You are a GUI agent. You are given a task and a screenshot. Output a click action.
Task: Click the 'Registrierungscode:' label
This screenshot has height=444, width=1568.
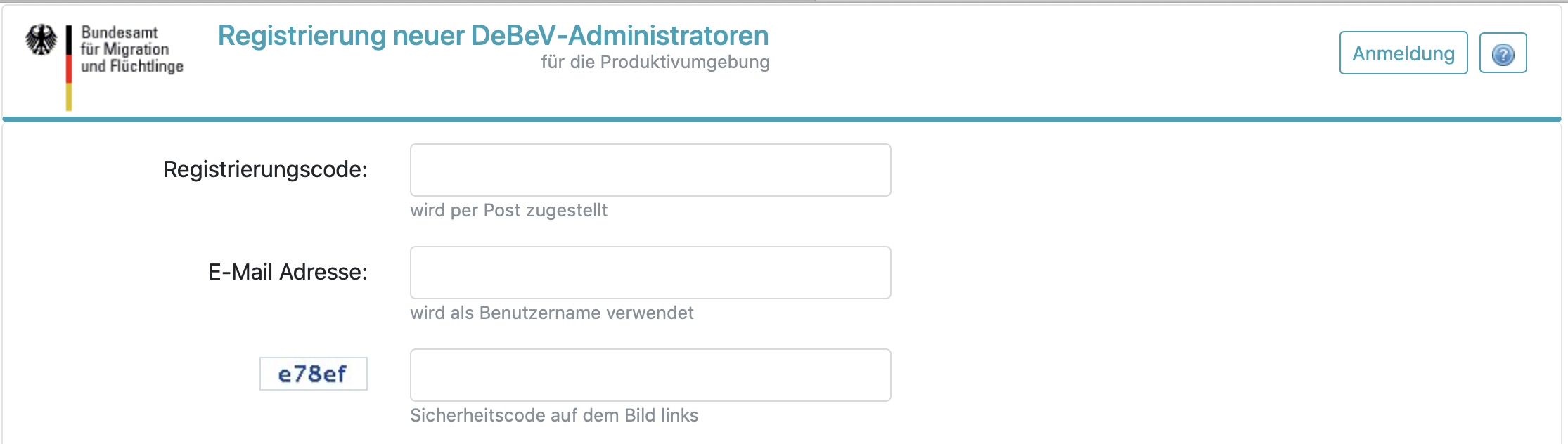(x=265, y=169)
